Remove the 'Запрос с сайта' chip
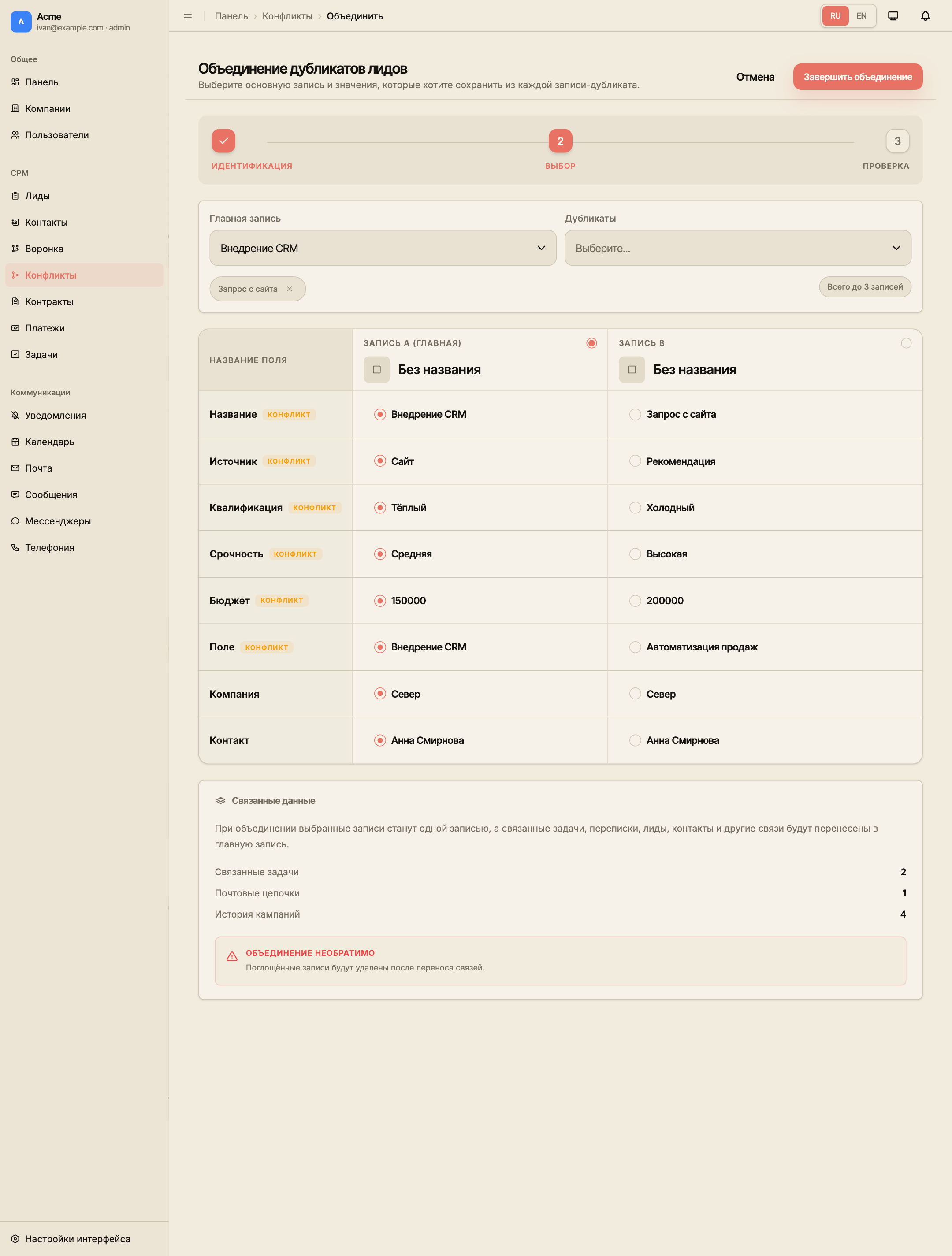 coord(290,289)
